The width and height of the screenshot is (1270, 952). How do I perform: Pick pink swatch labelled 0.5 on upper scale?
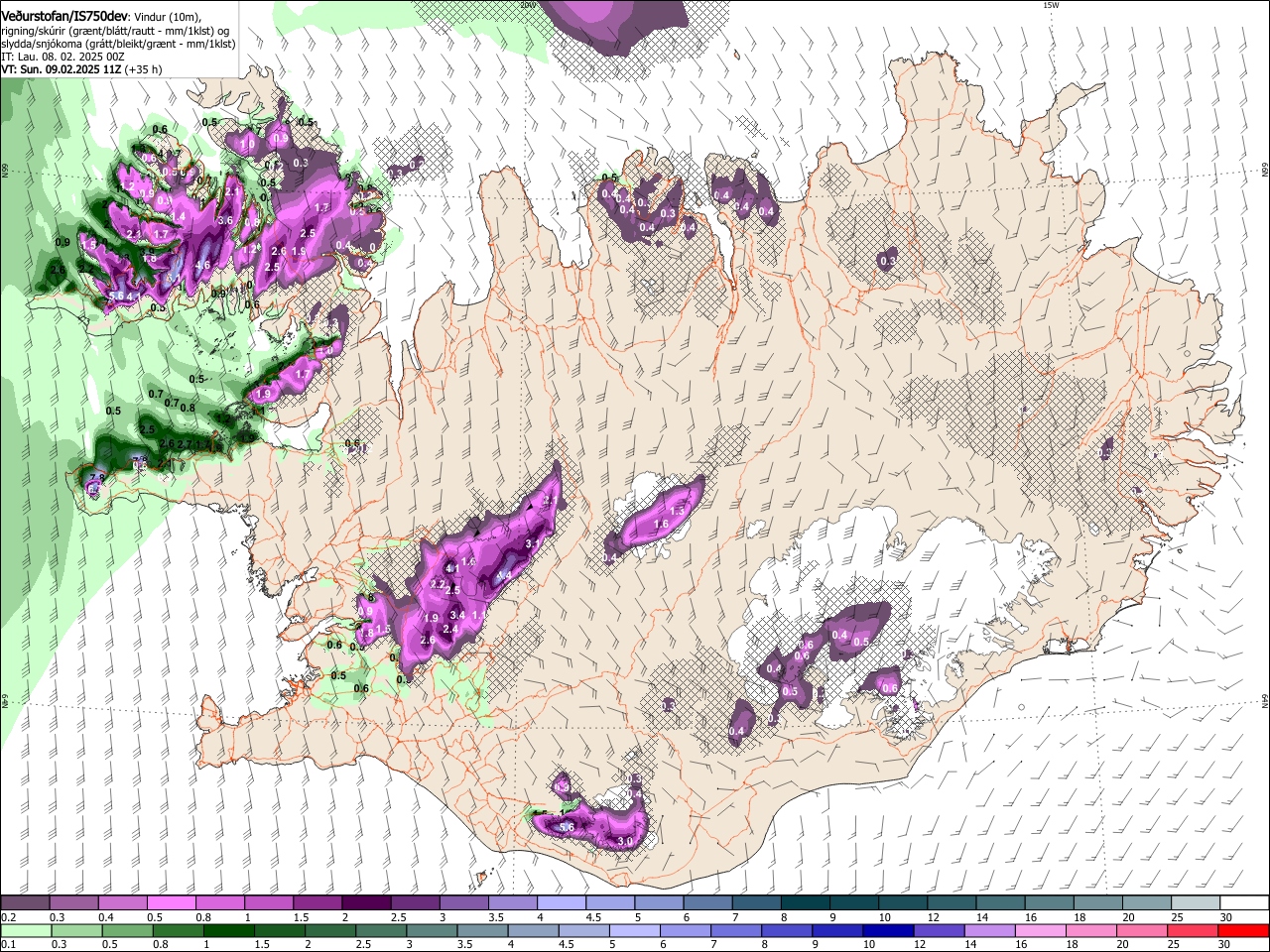[x=171, y=902]
